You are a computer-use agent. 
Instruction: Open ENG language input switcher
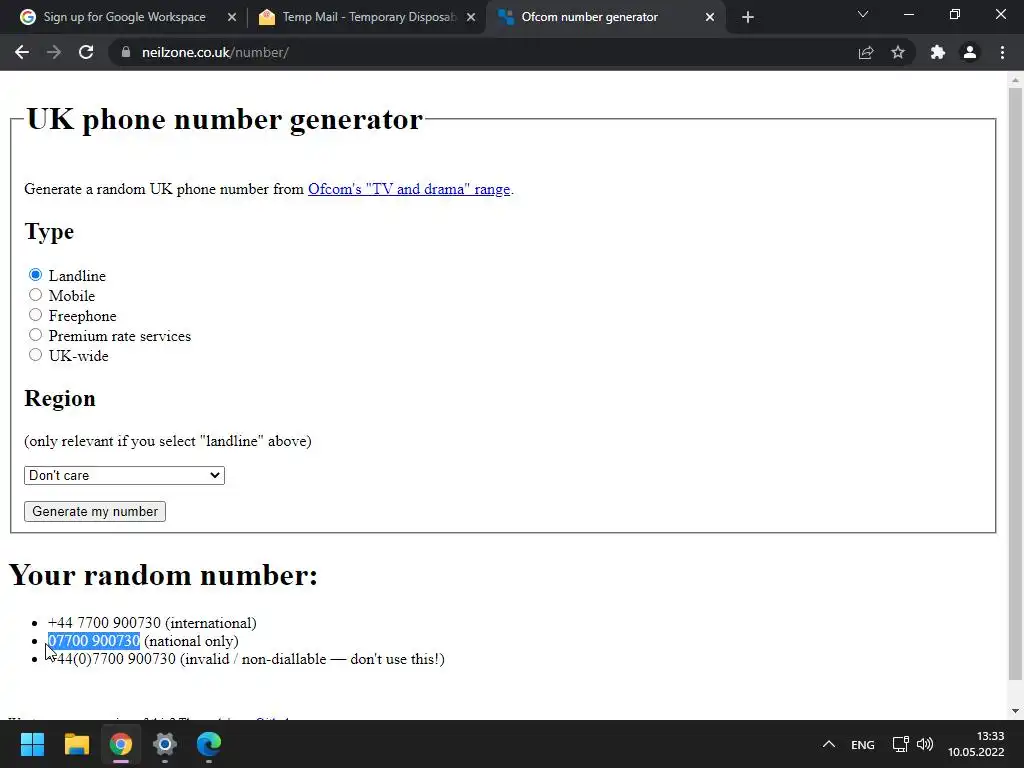tap(863, 744)
